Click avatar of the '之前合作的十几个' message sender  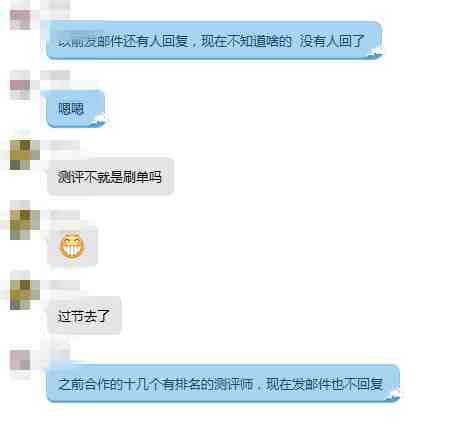[x=20, y=362]
